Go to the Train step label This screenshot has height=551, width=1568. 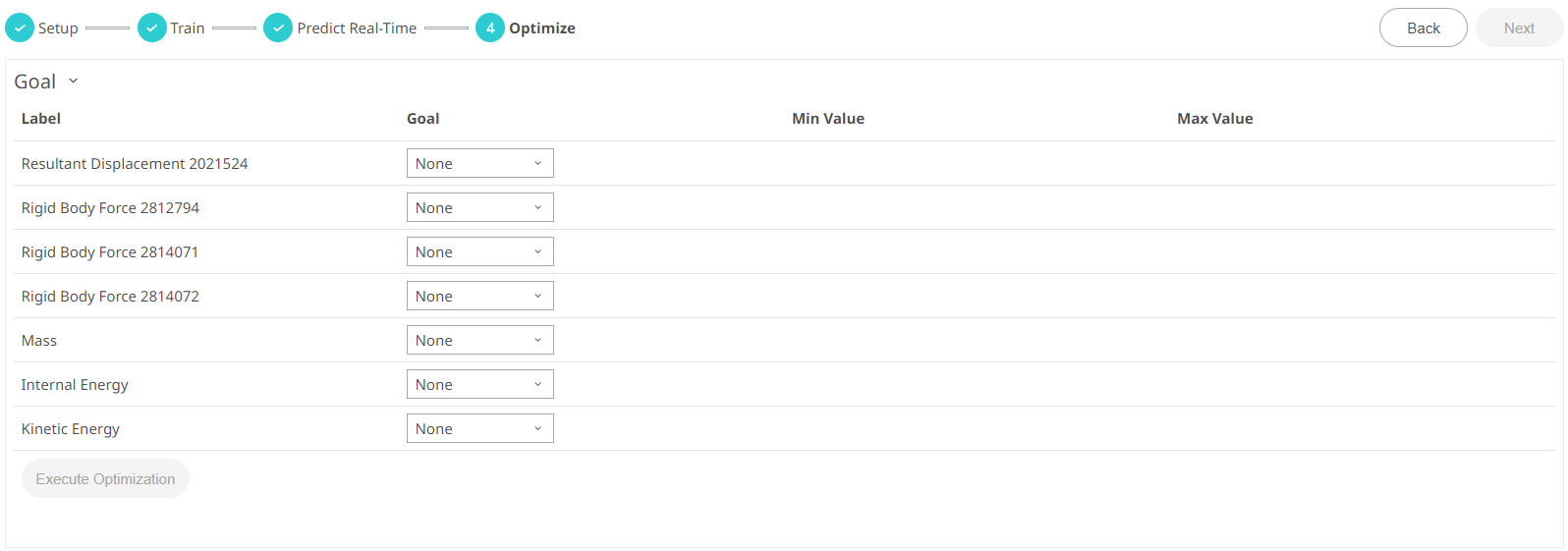click(x=188, y=28)
